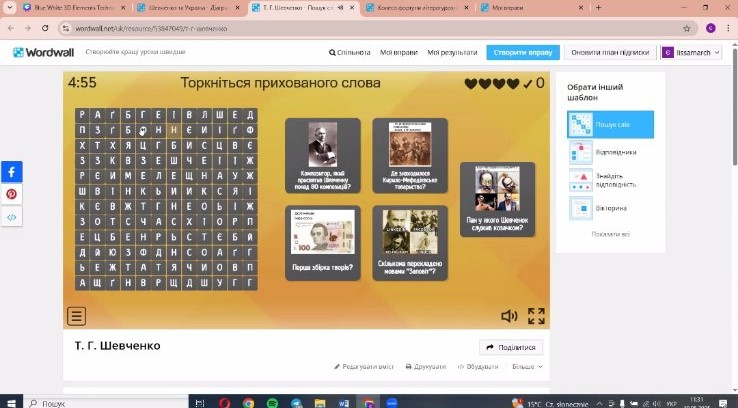738x408 pixels.
Task: Share on Pinterest via side button
Action: click(x=11, y=194)
